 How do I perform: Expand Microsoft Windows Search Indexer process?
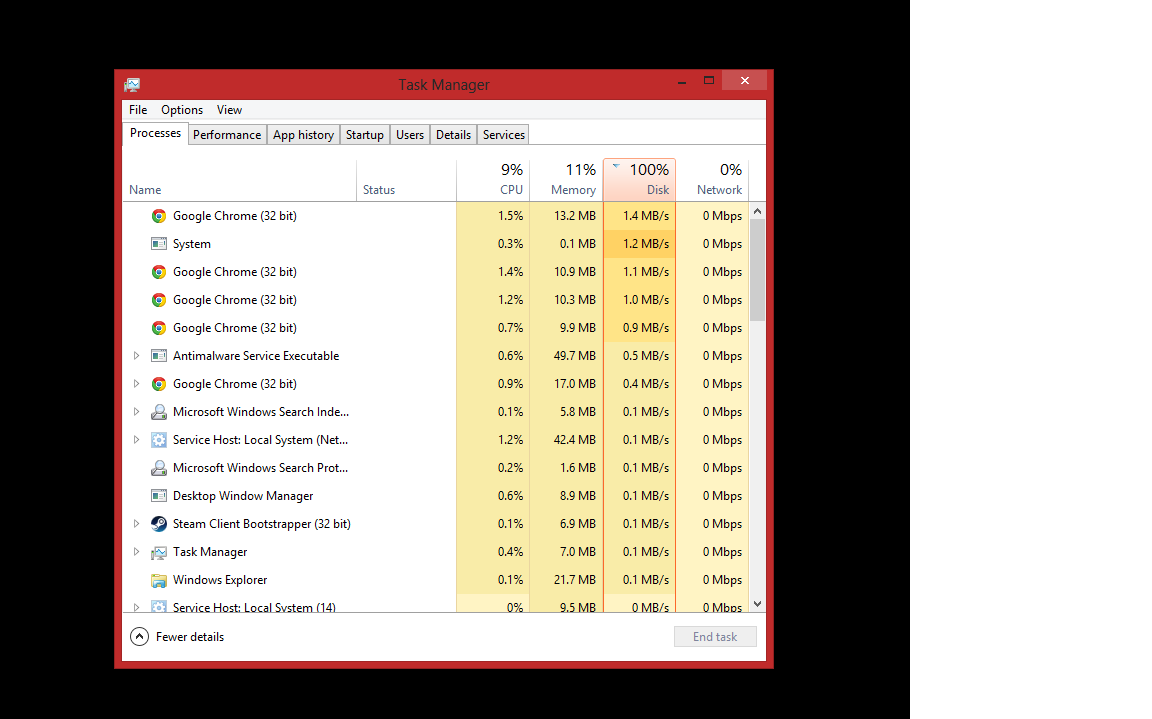(x=136, y=411)
